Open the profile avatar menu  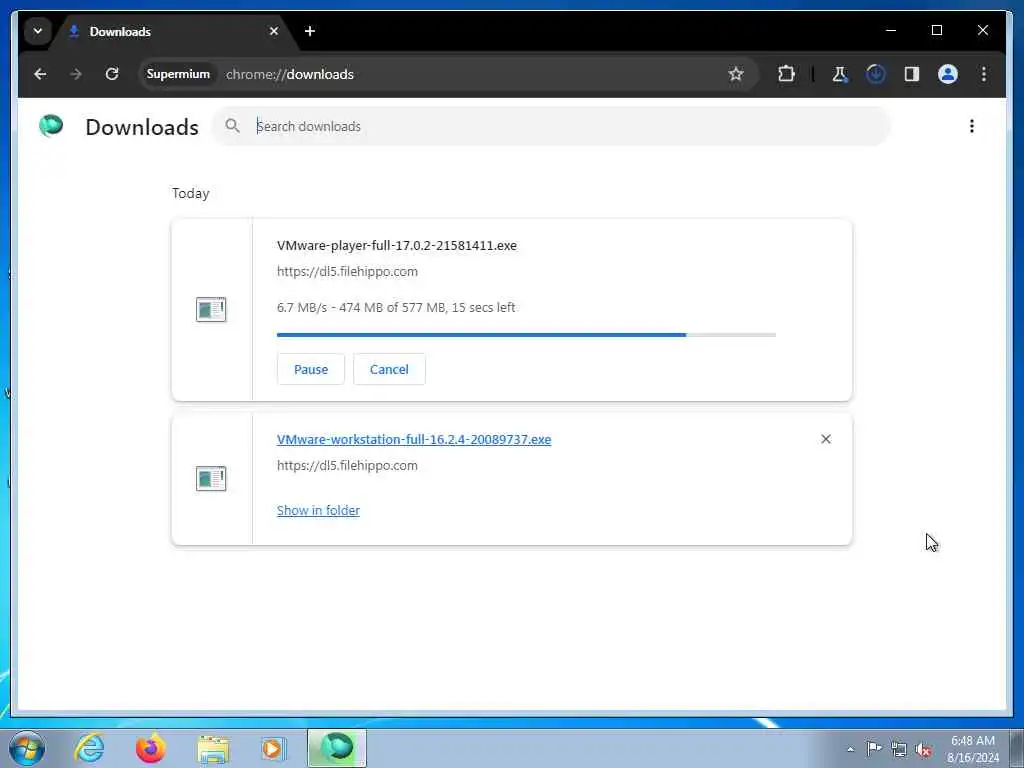pyautogui.click(x=948, y=74)
